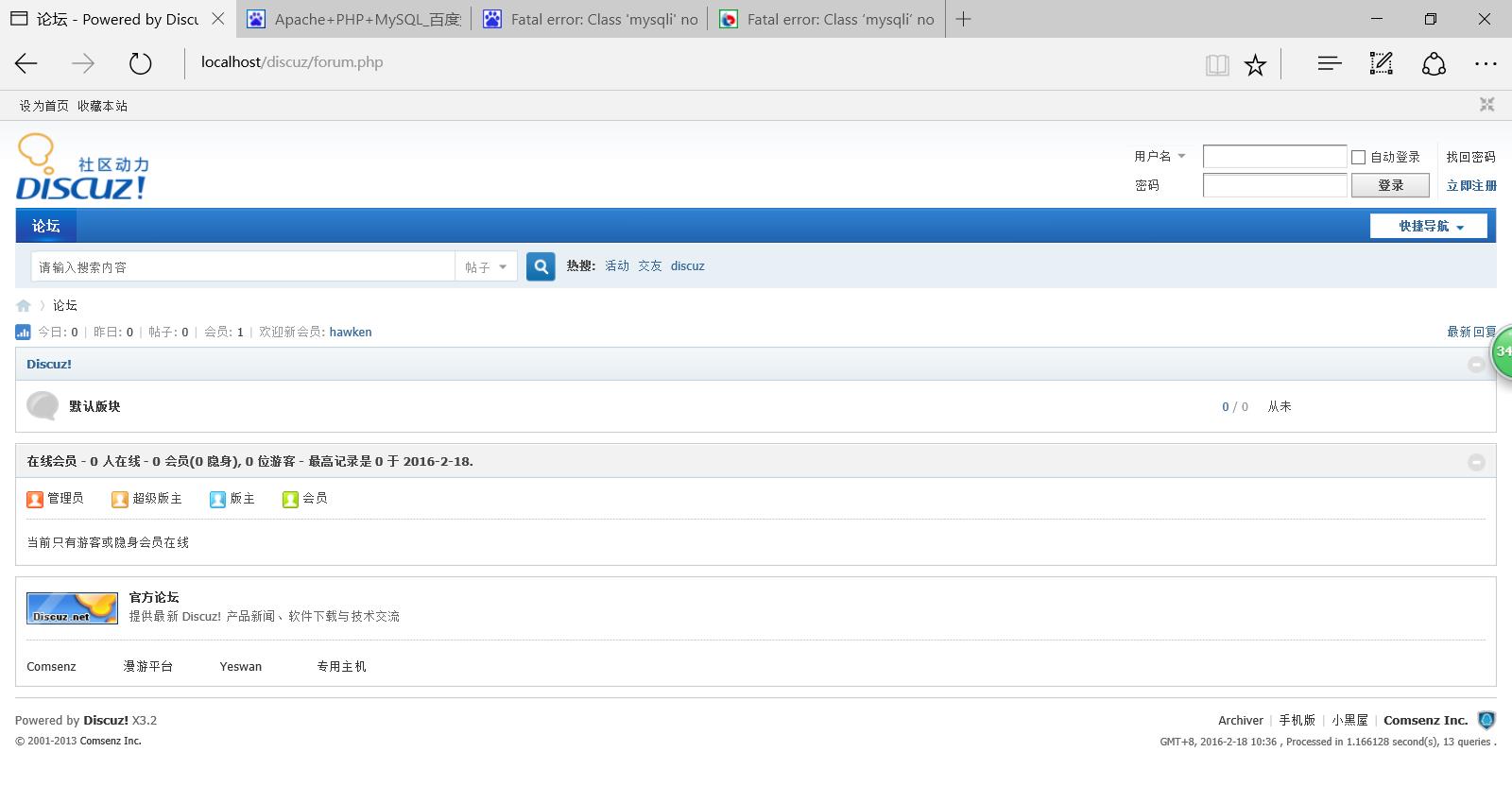Image resolution: width=1512 pixels, height=803 pixels.
Task: Open the Hub lines icon
Action: (x=1330, y=63)
